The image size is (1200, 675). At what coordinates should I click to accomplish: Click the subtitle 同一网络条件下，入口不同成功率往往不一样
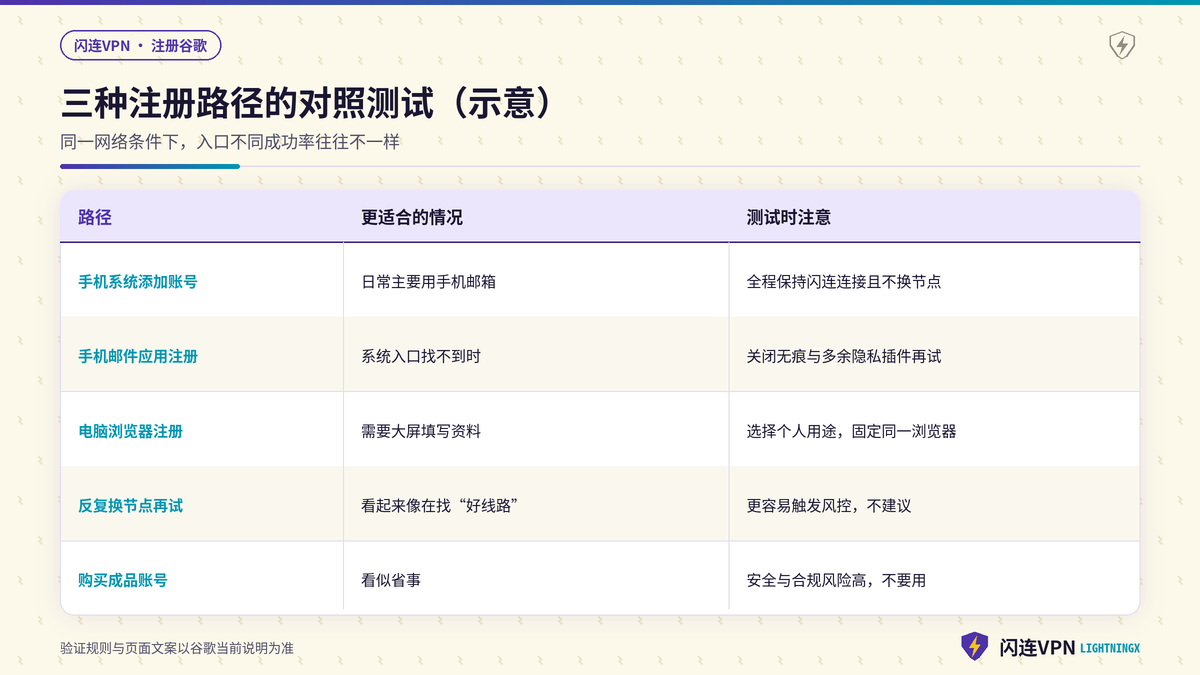click(x=230, y=142)
